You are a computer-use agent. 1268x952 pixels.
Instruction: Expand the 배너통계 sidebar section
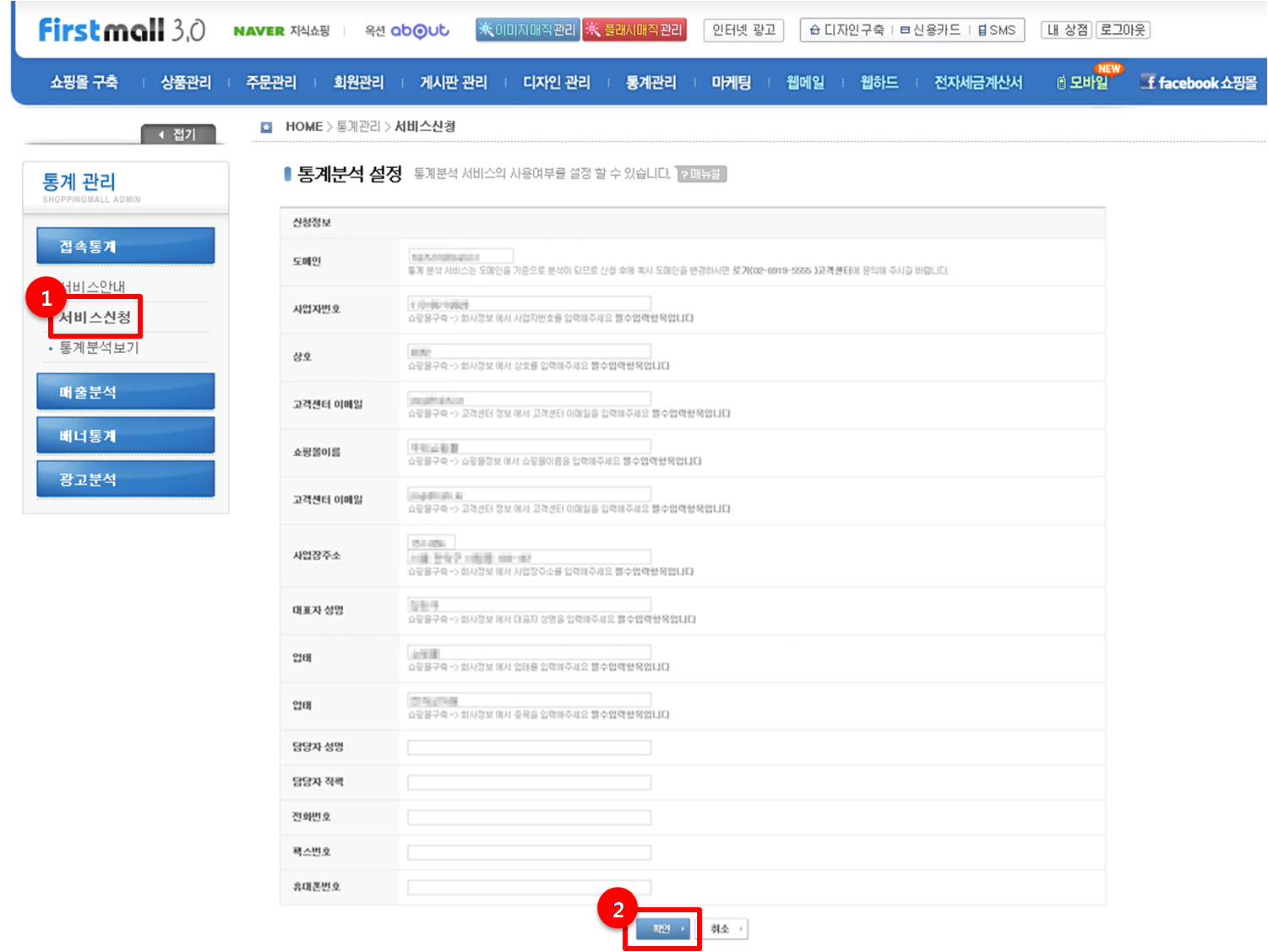pos(125,436)
